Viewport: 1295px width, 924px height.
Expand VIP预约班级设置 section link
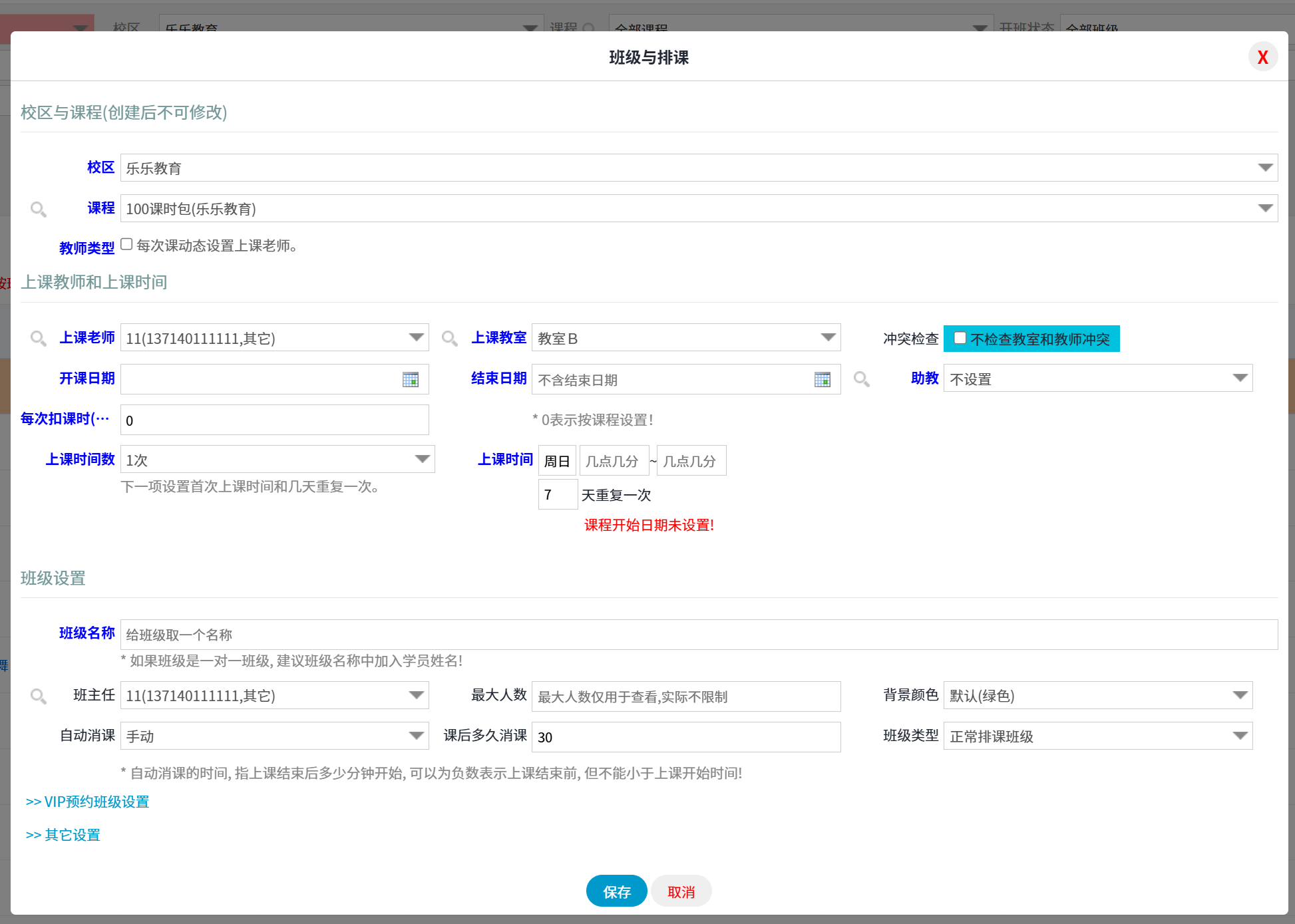87,802
